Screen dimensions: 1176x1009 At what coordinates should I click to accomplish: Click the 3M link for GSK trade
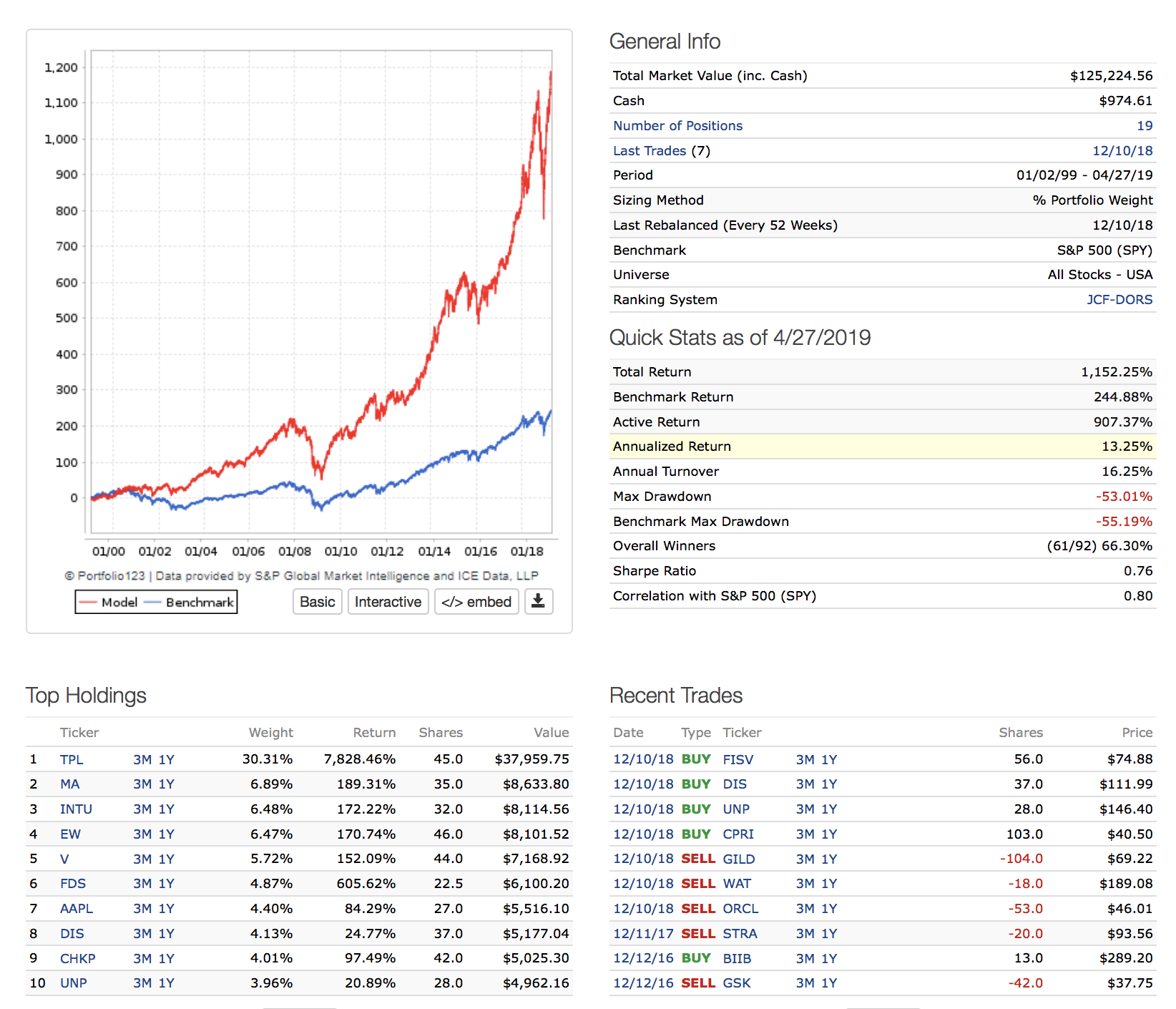805,983
